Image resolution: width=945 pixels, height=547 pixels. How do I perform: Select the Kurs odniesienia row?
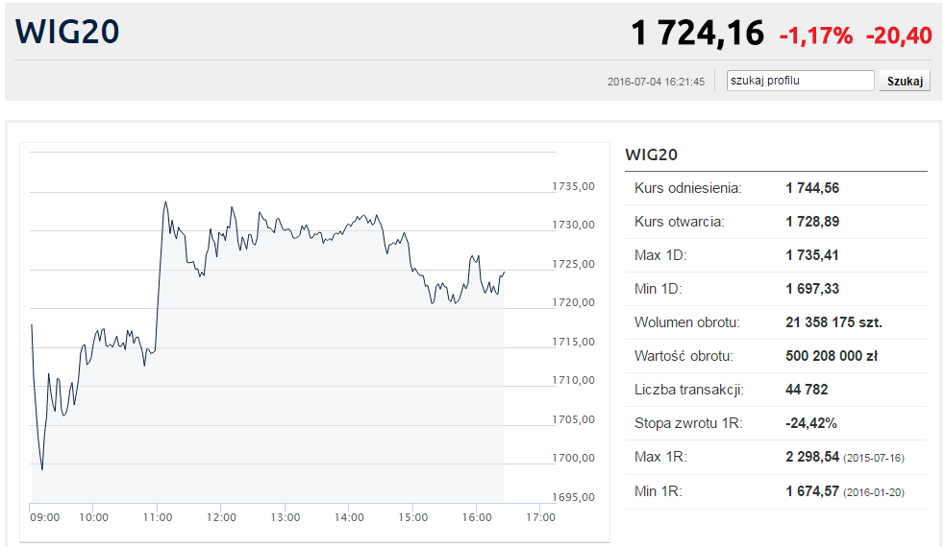(x=776, y=188)
